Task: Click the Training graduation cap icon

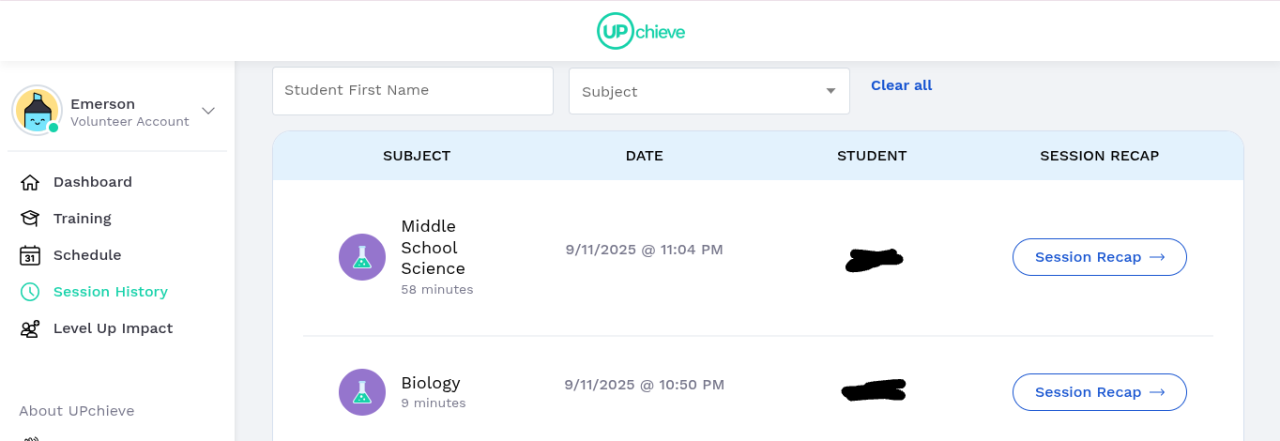Action: coord(30,219)
